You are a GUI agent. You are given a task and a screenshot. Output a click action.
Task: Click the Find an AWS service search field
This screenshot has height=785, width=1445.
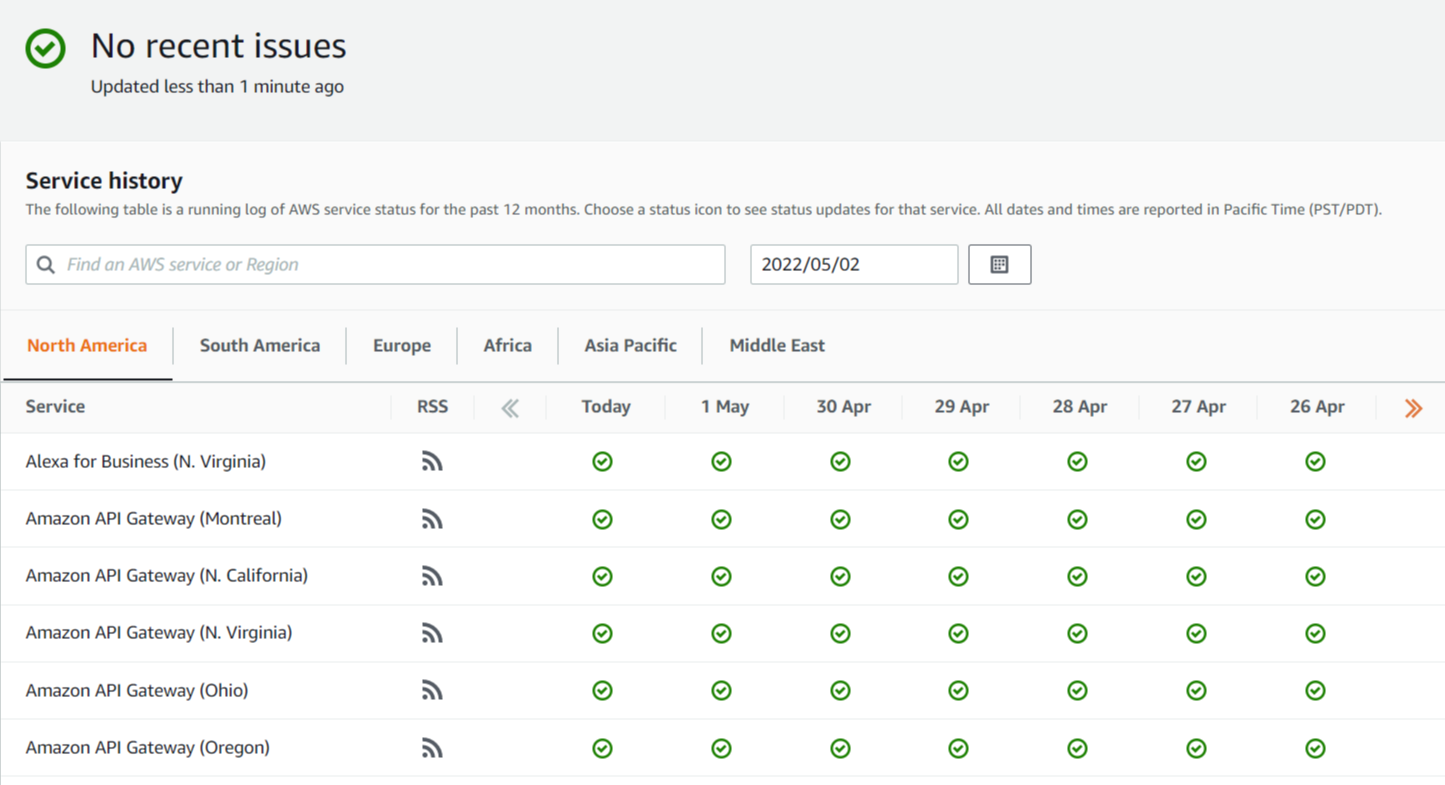[x=390, y=265]
